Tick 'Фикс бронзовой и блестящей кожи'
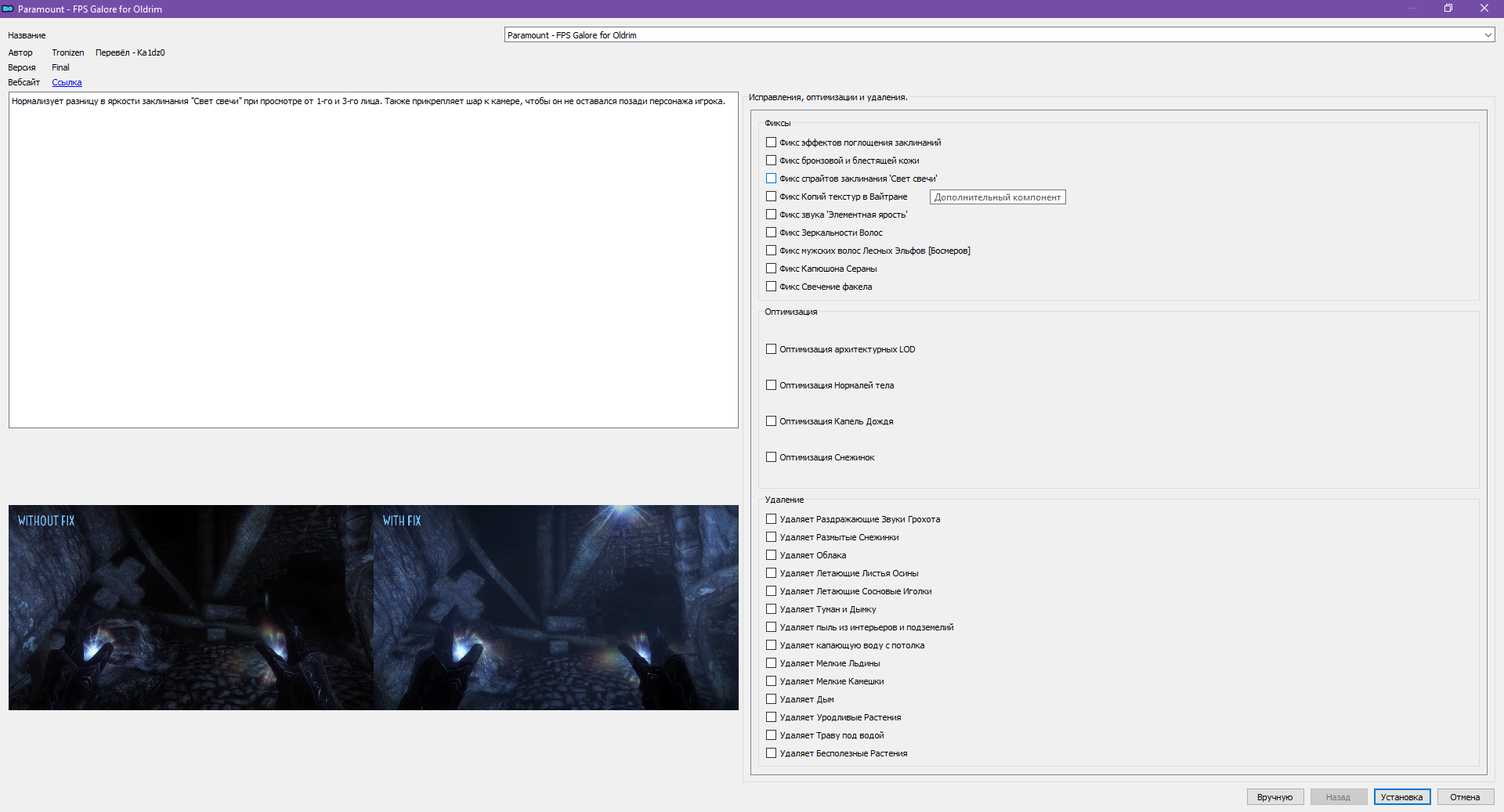 coord(771,161)
